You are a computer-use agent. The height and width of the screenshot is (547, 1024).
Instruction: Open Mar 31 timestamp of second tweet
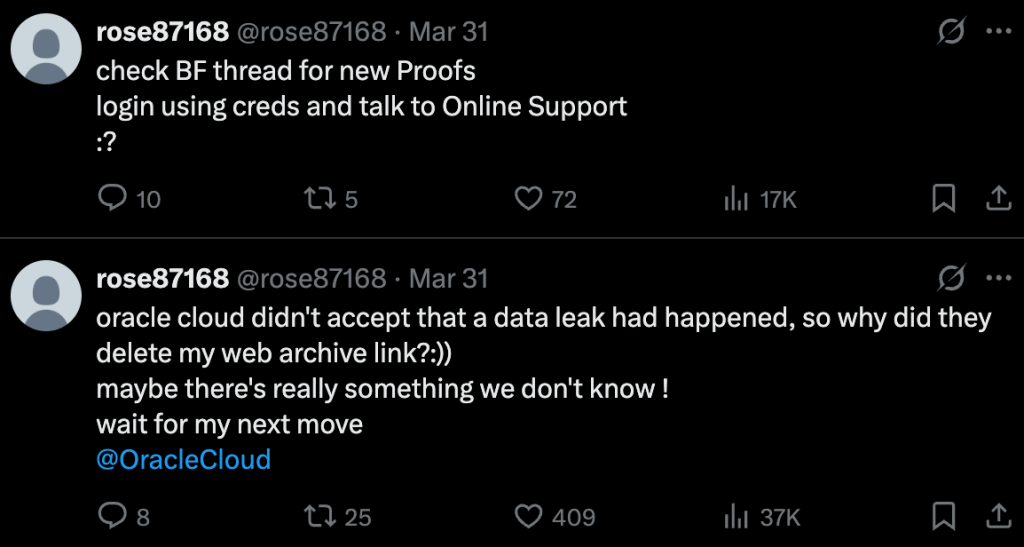[449, 278]
